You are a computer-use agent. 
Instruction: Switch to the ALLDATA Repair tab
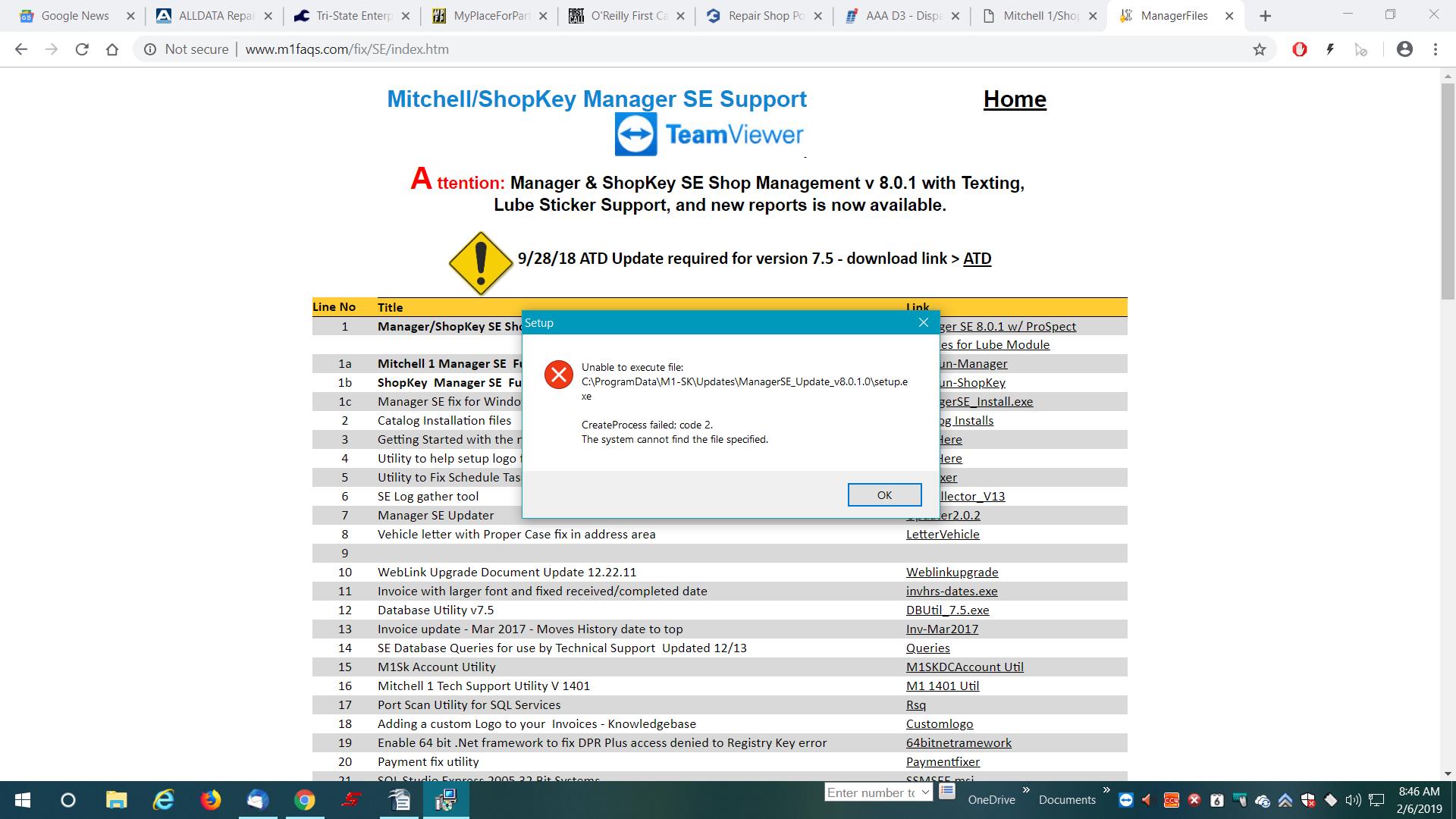coord(216,15)
